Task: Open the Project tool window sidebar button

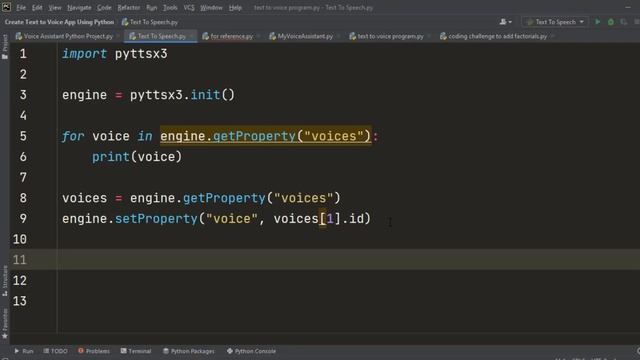Action: (x=5, y=47)
